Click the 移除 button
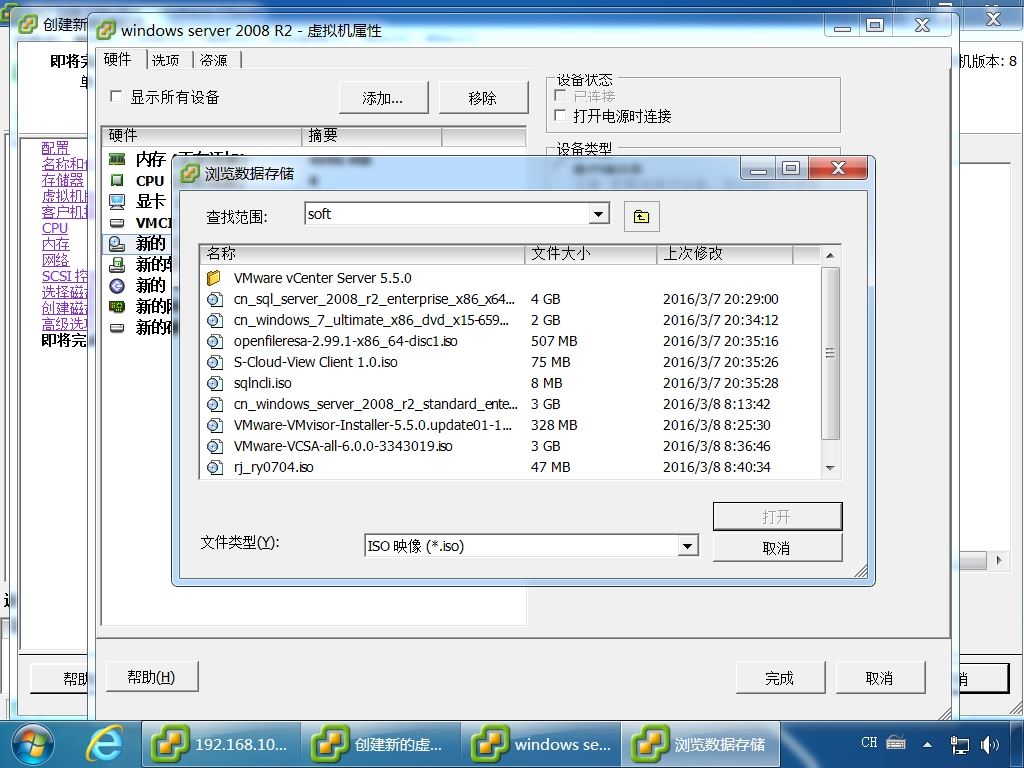 click(x=483, y=98)
